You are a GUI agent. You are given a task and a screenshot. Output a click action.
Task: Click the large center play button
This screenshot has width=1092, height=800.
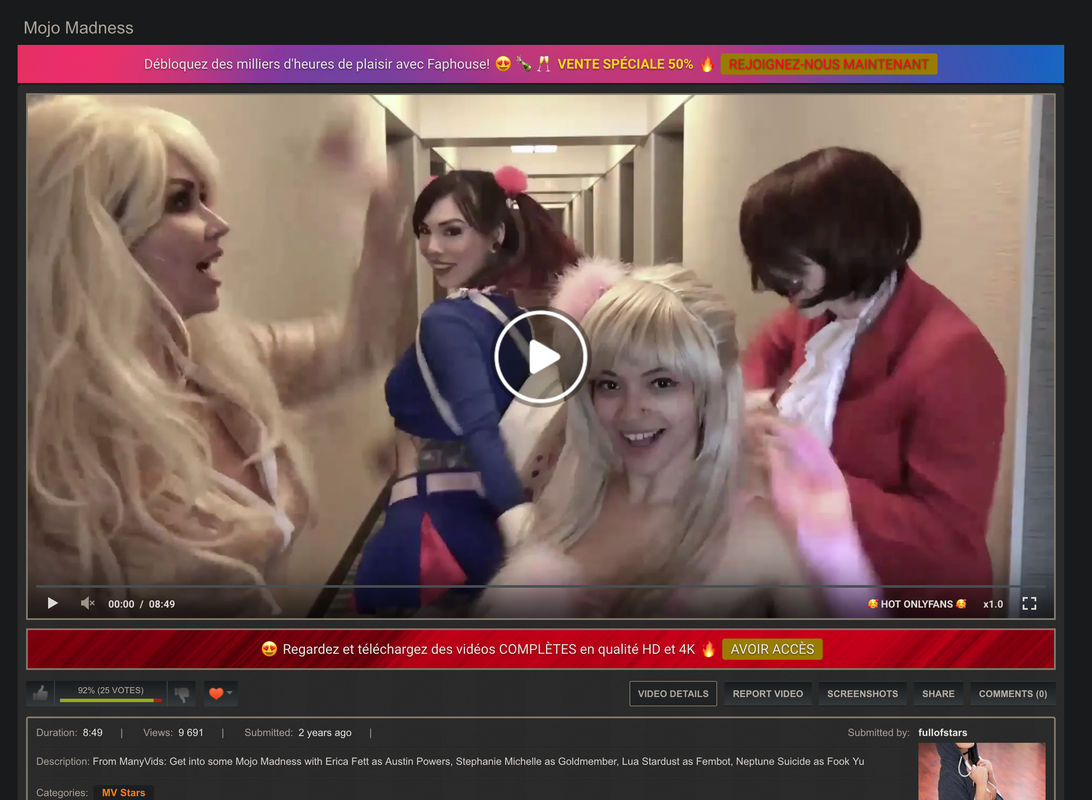tap(541, 356)
